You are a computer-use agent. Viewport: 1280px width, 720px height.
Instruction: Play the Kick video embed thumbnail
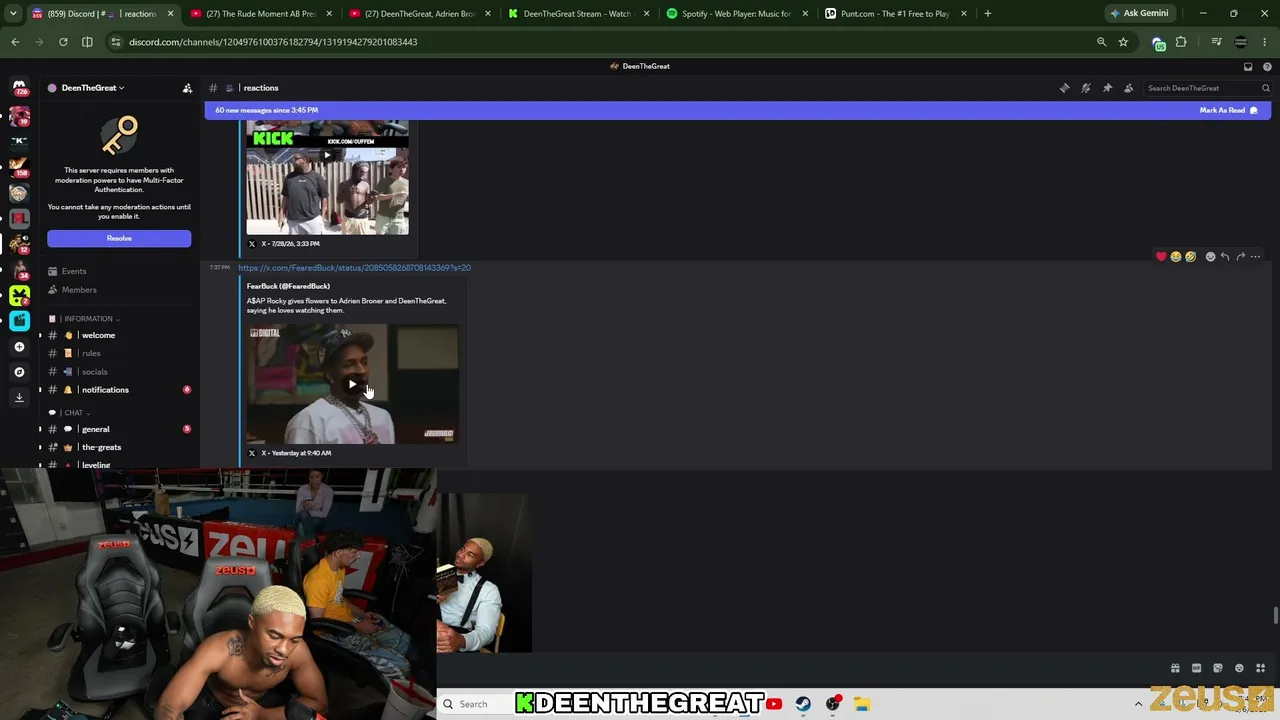(x=327, y=155)
